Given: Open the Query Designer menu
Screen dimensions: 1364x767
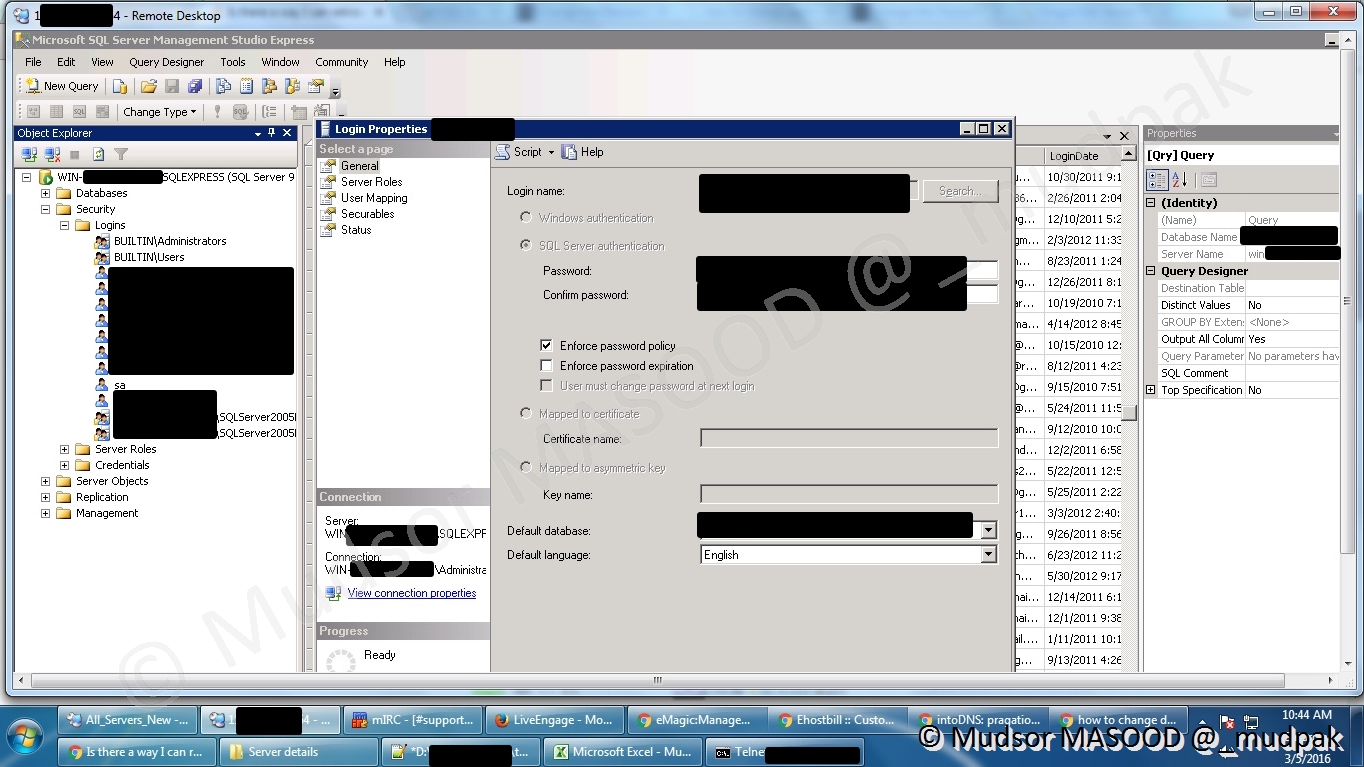Looking at the screenshot, I should click(166, 62).
